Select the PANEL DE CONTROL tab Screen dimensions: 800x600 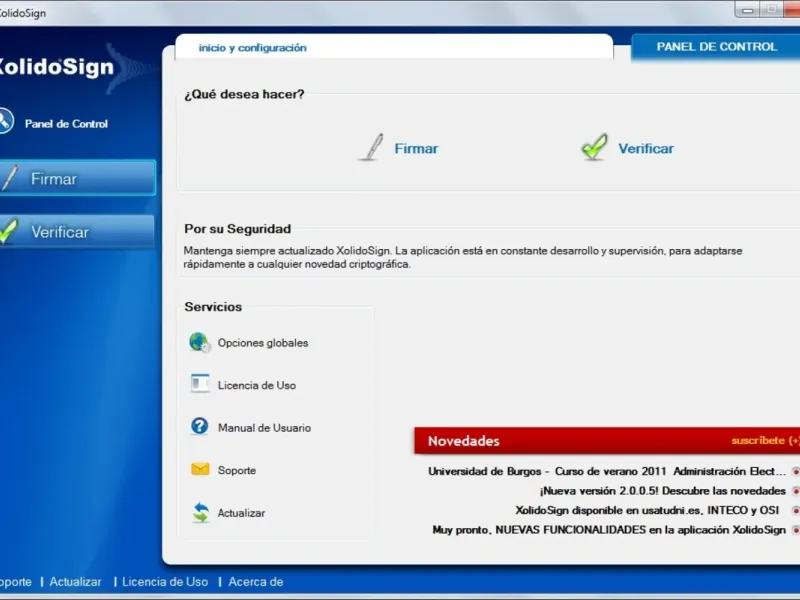pyautogui.click(x=716, y=47)
